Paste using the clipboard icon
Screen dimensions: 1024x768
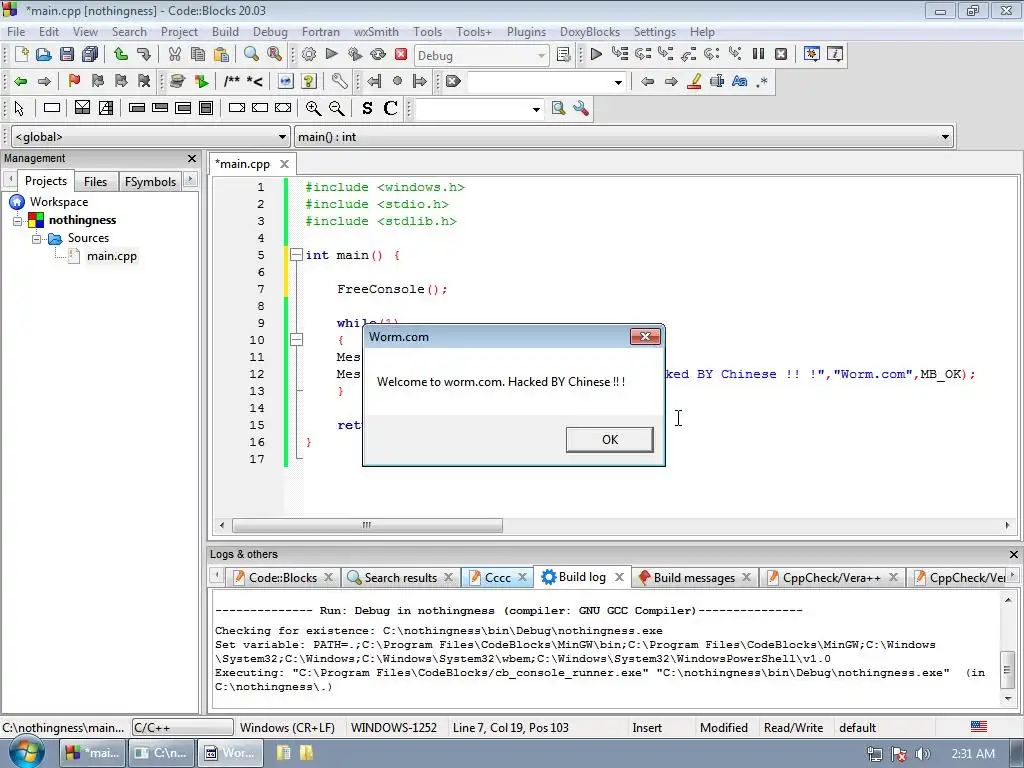coord(221,54)
